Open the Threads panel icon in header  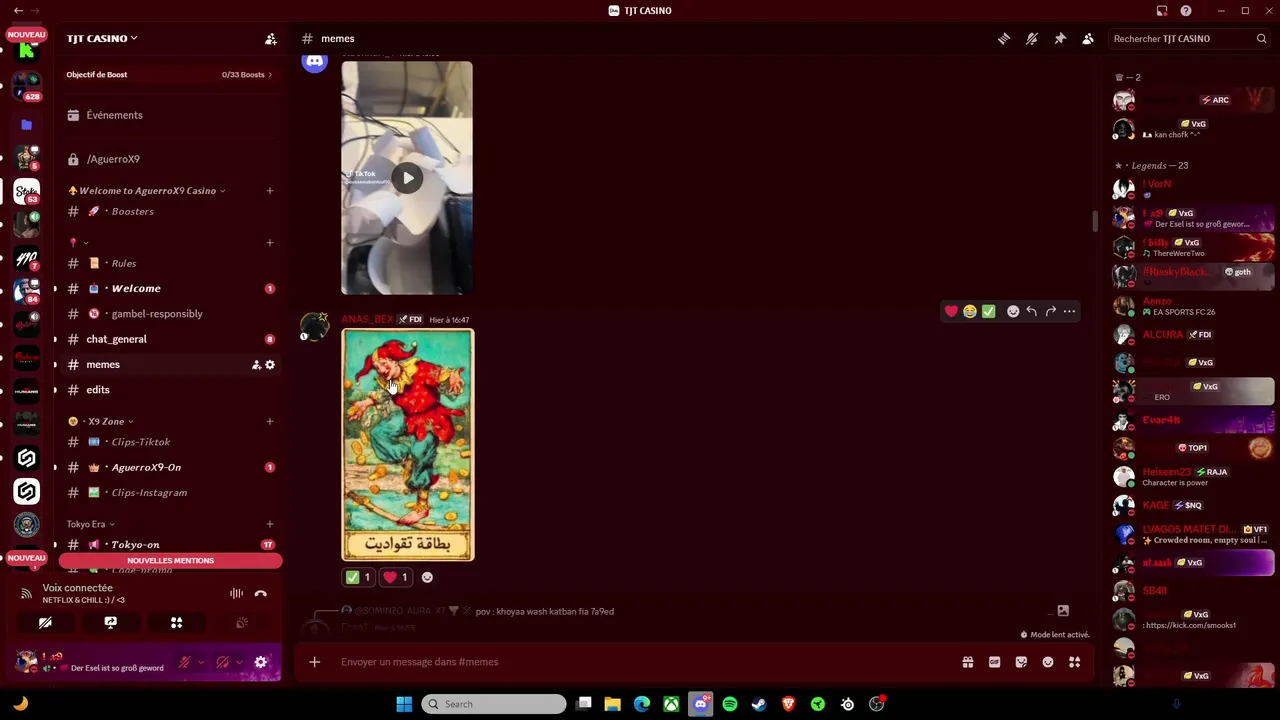(x=1004, y=38)
